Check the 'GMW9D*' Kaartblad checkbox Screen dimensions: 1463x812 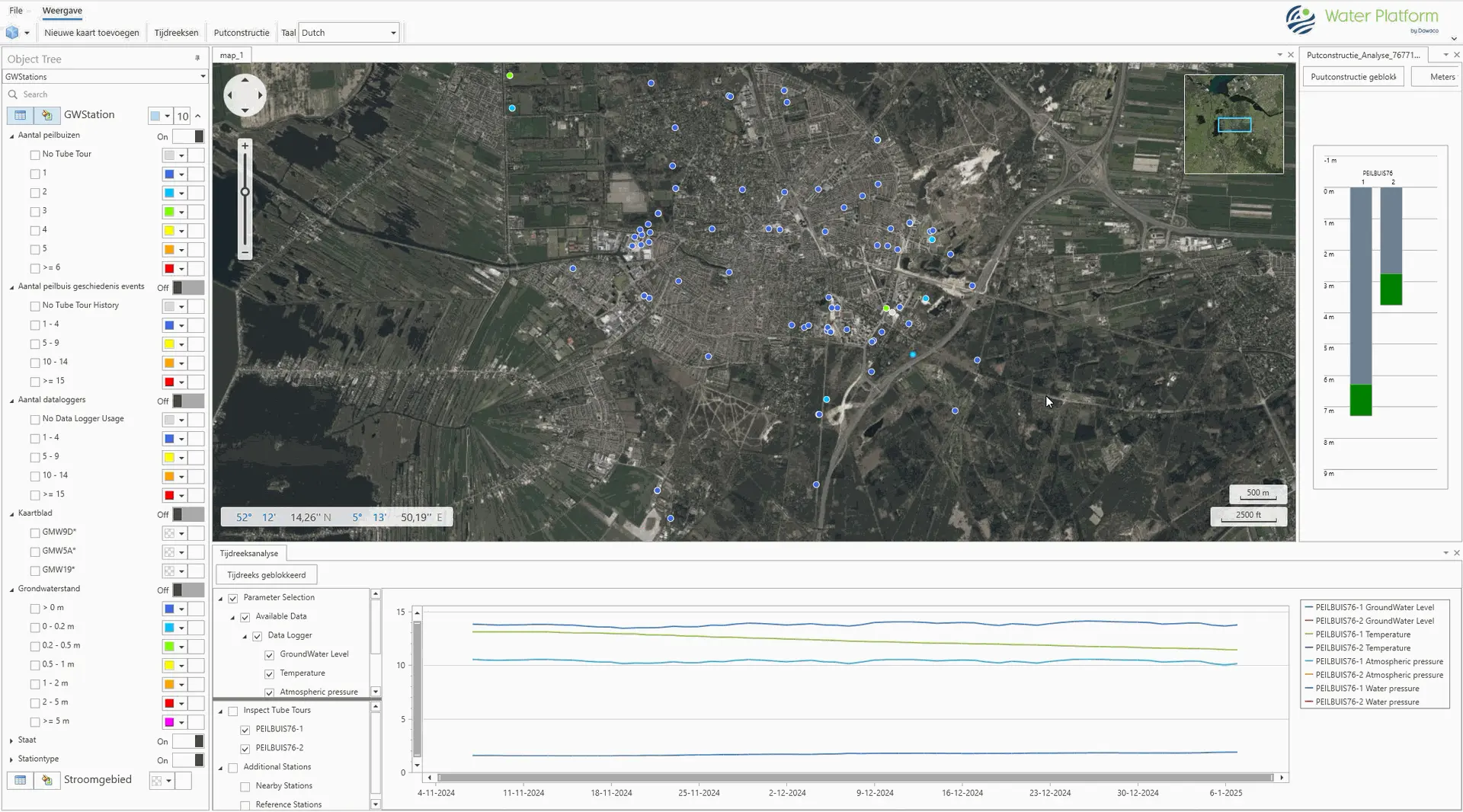pos(34,532)
